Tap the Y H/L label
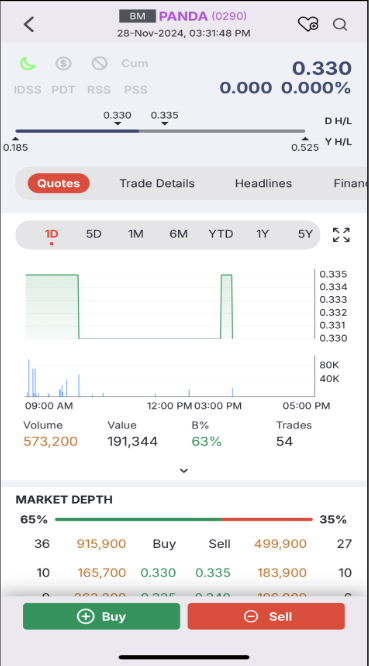Viewport: 369px width, 666px height. tap(338, 141)
